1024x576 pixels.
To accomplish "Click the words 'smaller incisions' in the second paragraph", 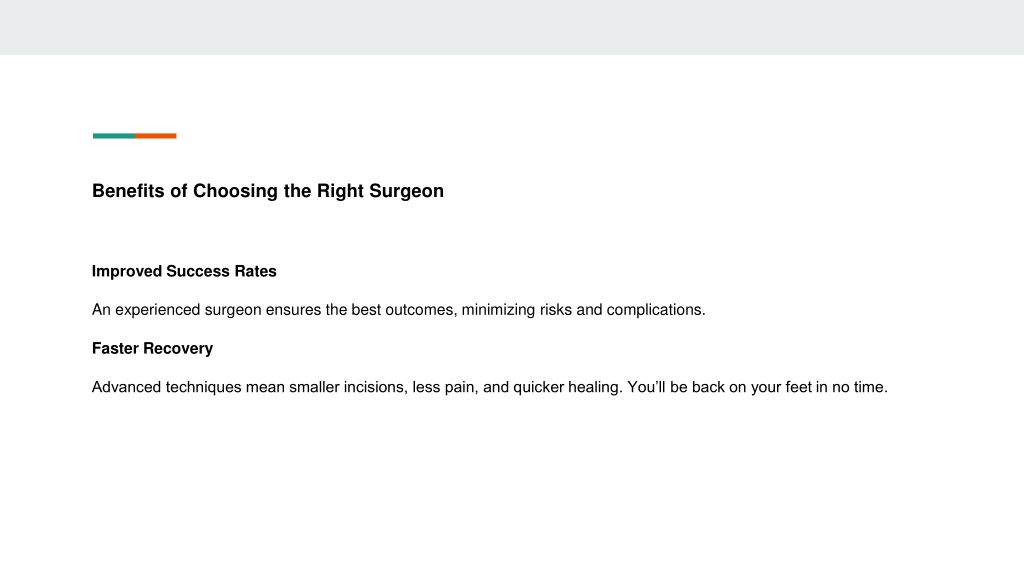I will pos(348,387).
